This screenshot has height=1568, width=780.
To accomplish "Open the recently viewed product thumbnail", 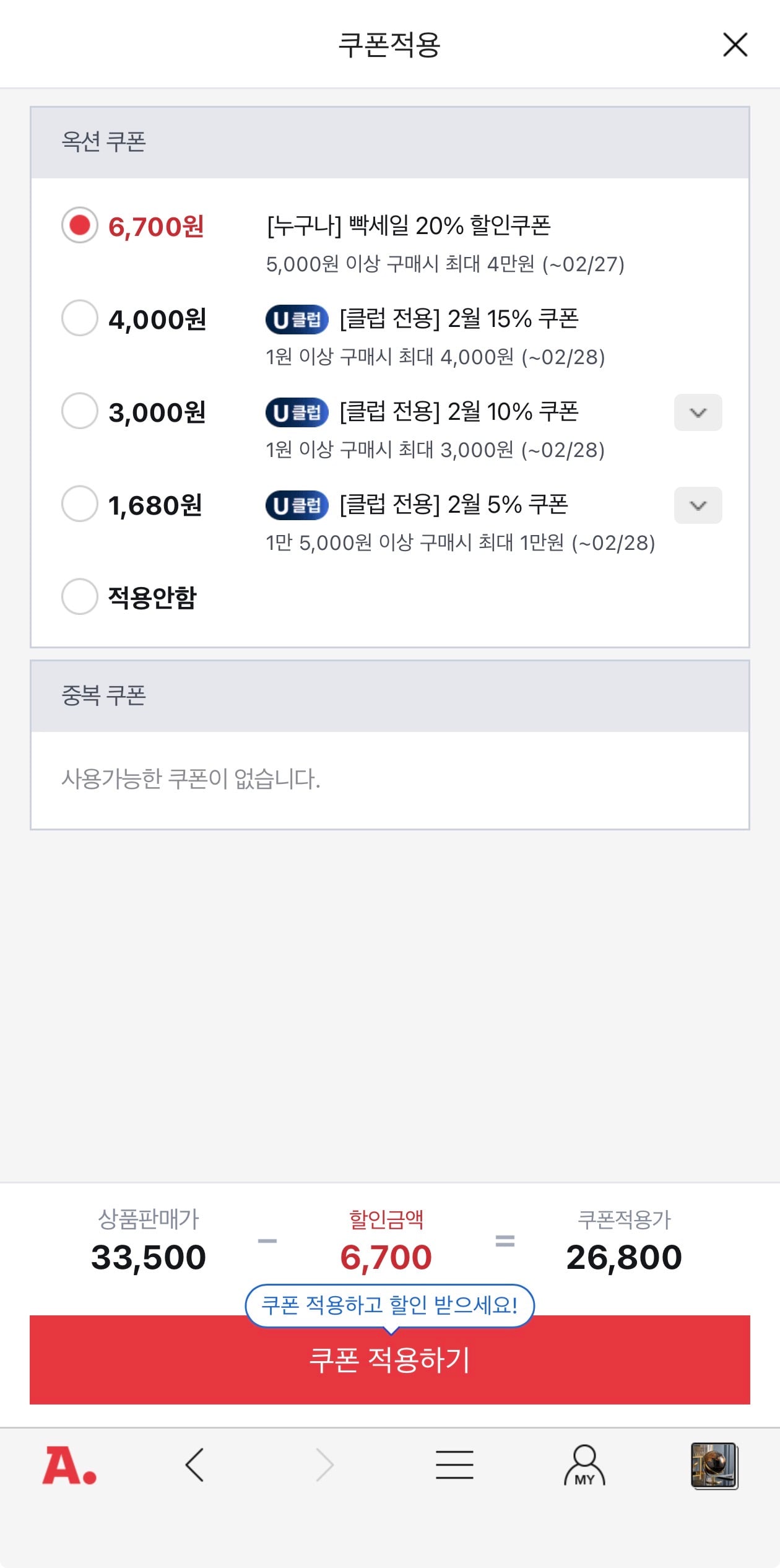I will (x=714, y=1465).
